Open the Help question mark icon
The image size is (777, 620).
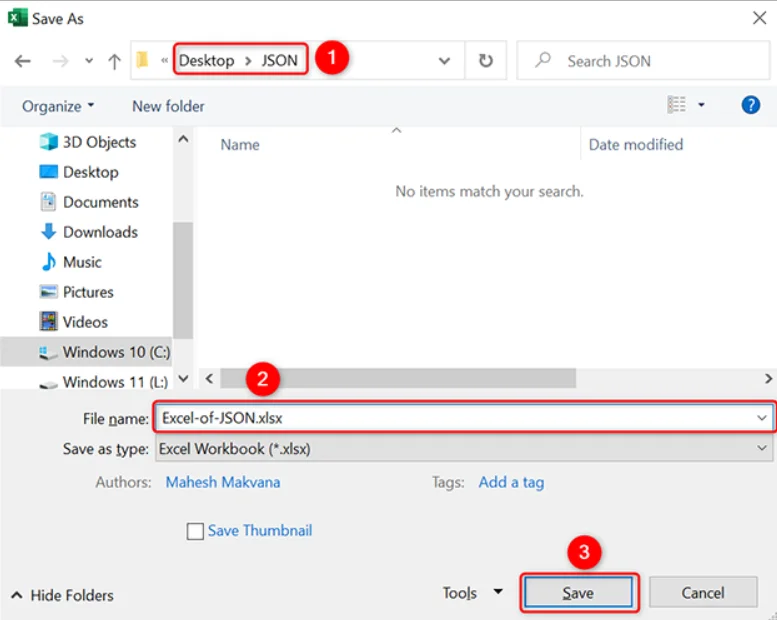tap(750, 105)
